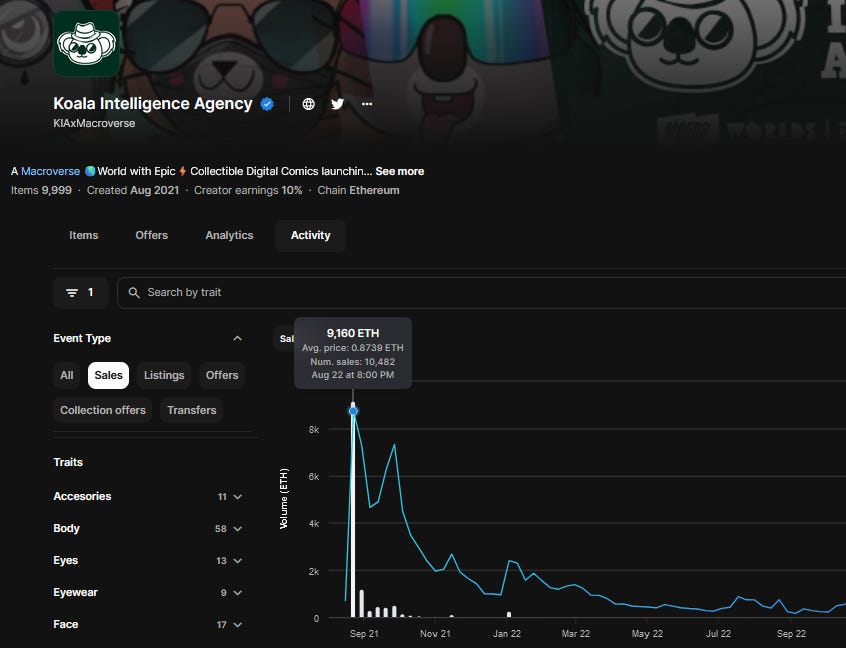Screen dimensions: 846x648
Task: Toggle the Sales event filter
Action: tap(108, 375)
